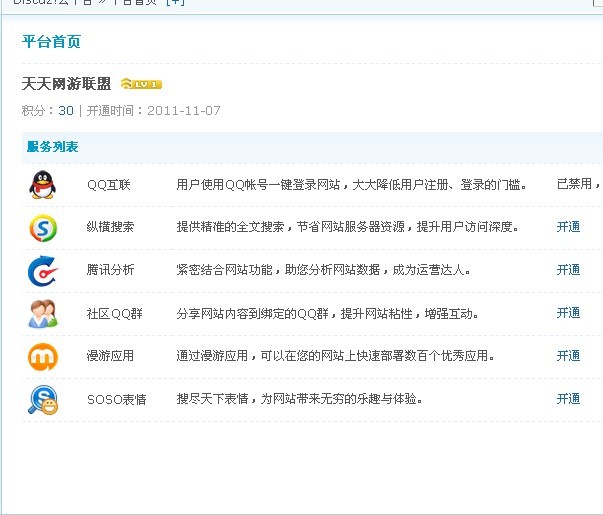Open 开通 link for SOSO表情
The height and width of the screenshot is (515, 603).
coord(568,399)
